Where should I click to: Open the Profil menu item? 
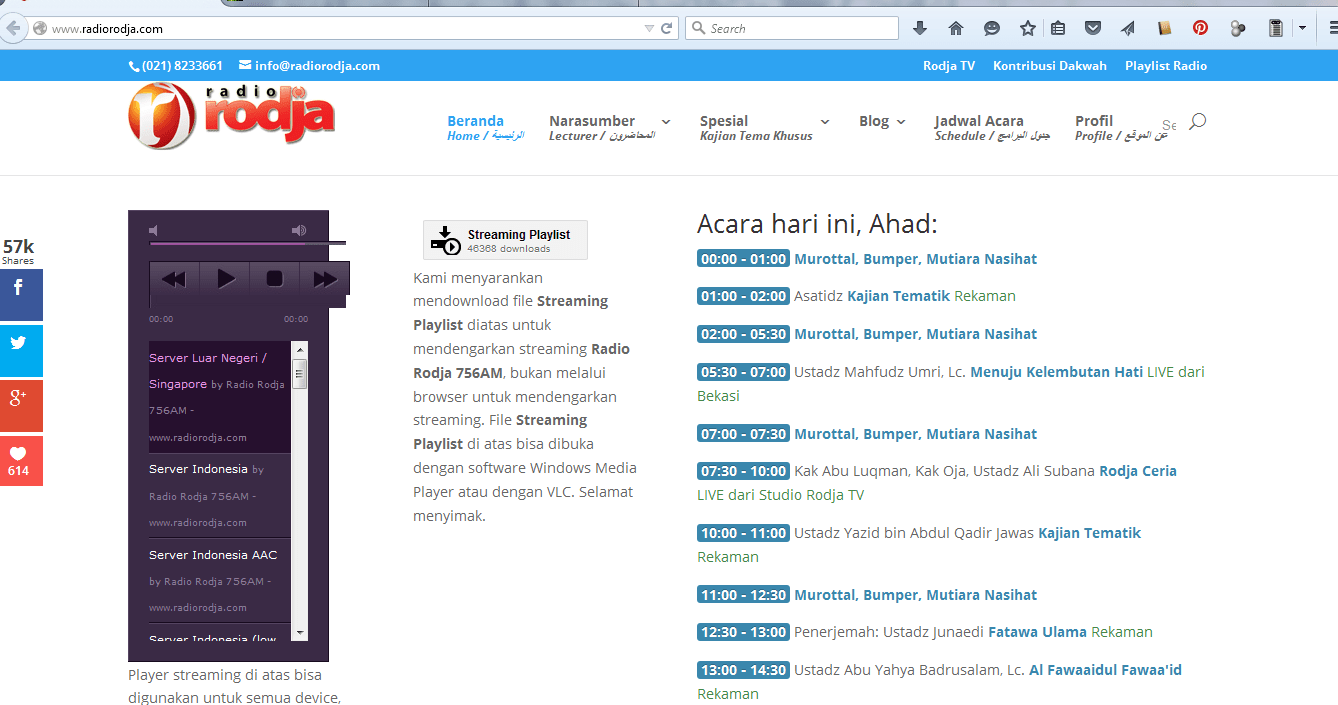[x=1119, y=128]
